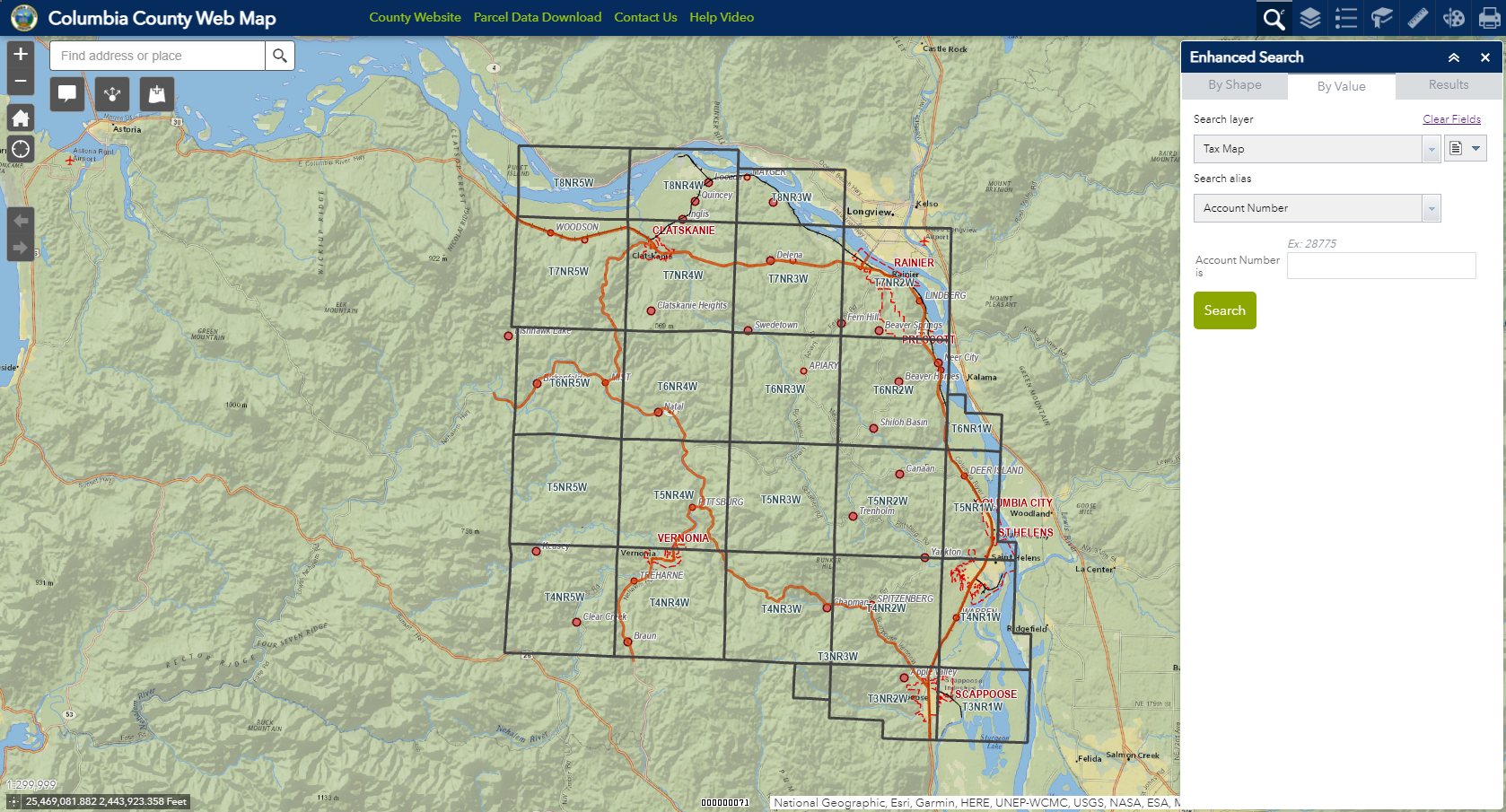Open the Layer List stacked-layers icon
This screenshot has height=812, width=1506.
coord(1310,18)
